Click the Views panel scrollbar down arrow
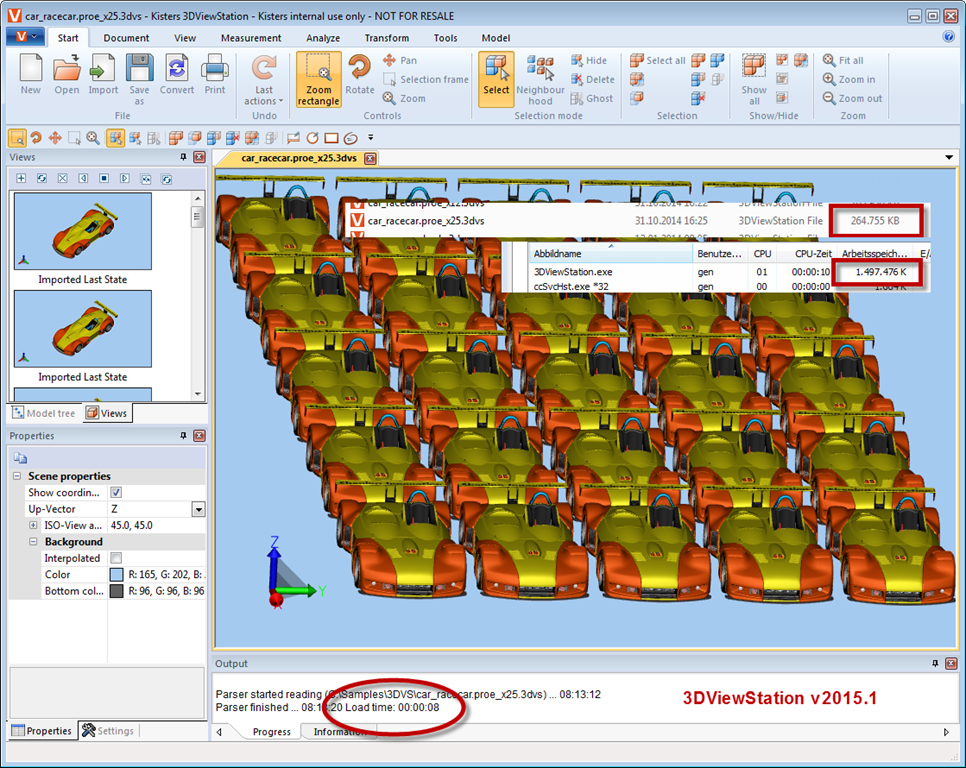Image resolution: width=966 pixels, height=768 pixels. point(198,394)
